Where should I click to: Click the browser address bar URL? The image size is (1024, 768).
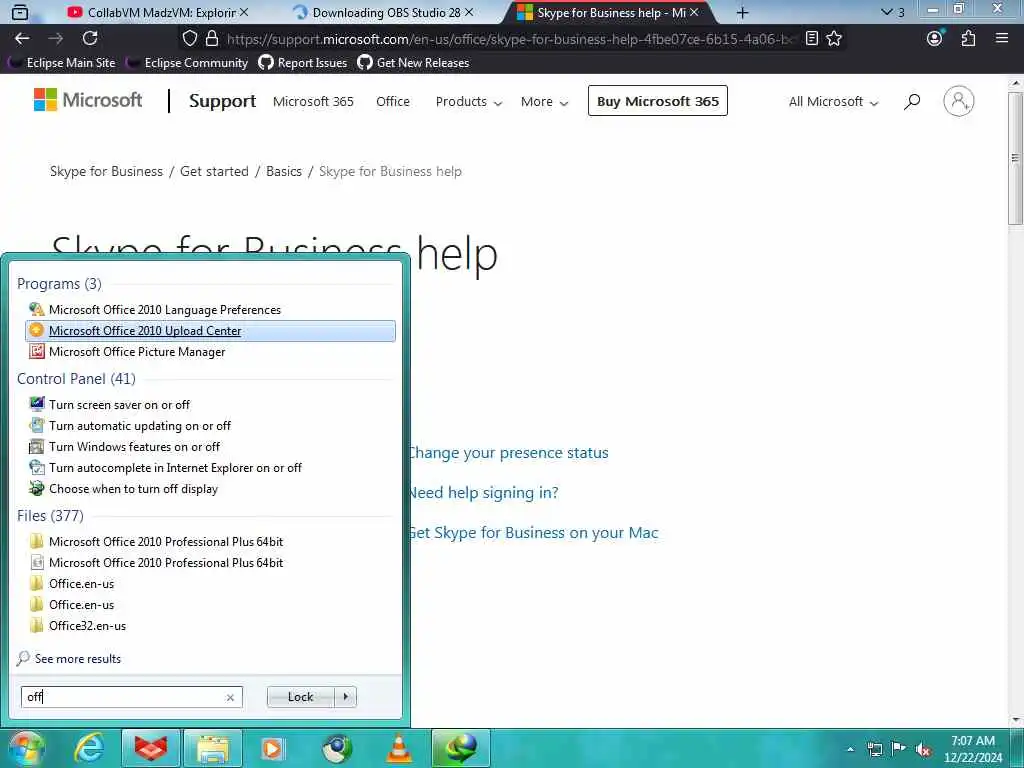point(509,39)
